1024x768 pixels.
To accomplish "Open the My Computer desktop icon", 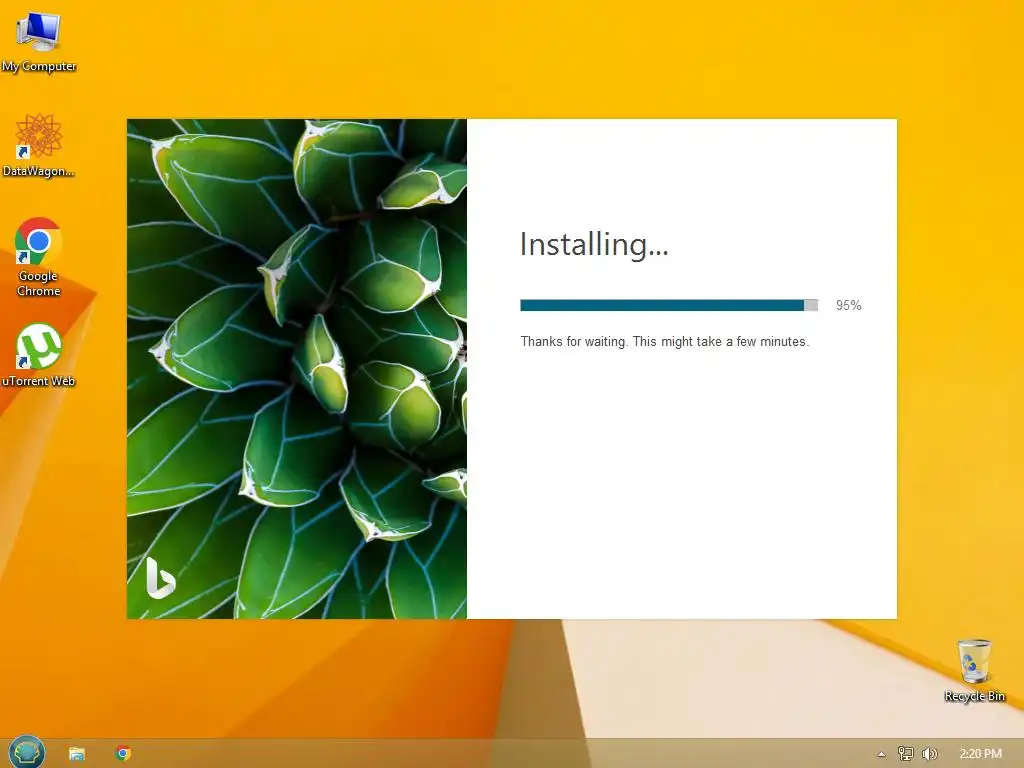I will (x=39, y=42).
